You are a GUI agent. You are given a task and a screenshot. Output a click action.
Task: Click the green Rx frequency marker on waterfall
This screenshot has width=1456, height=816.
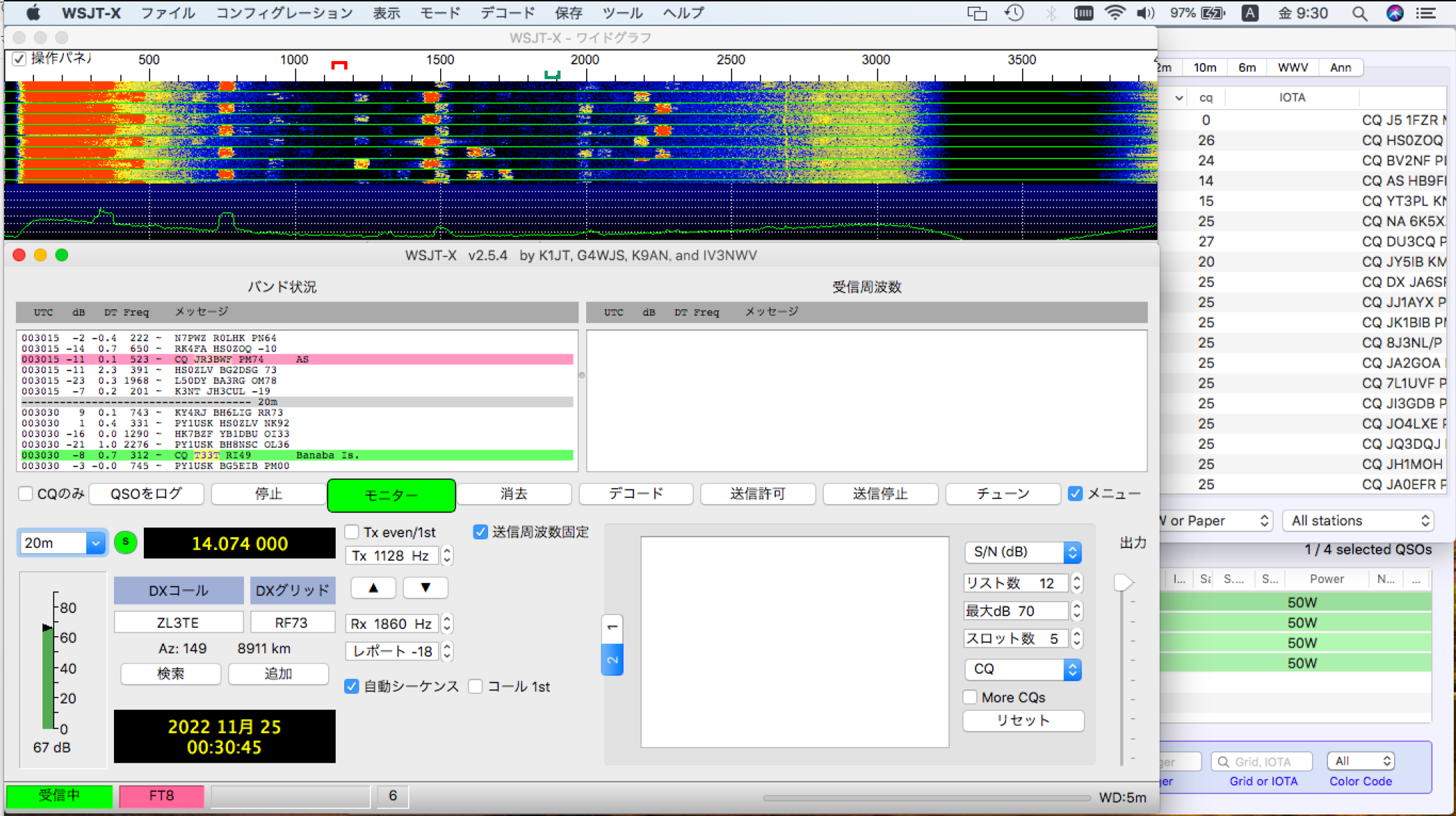pos(552,74)
